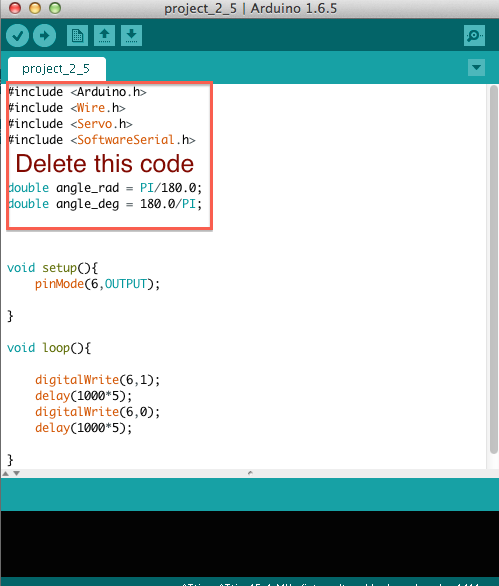The height and width of the screenshot is (586, 499).
Task: Click on the 'void loop(){' line
Action: pos(49,348)
